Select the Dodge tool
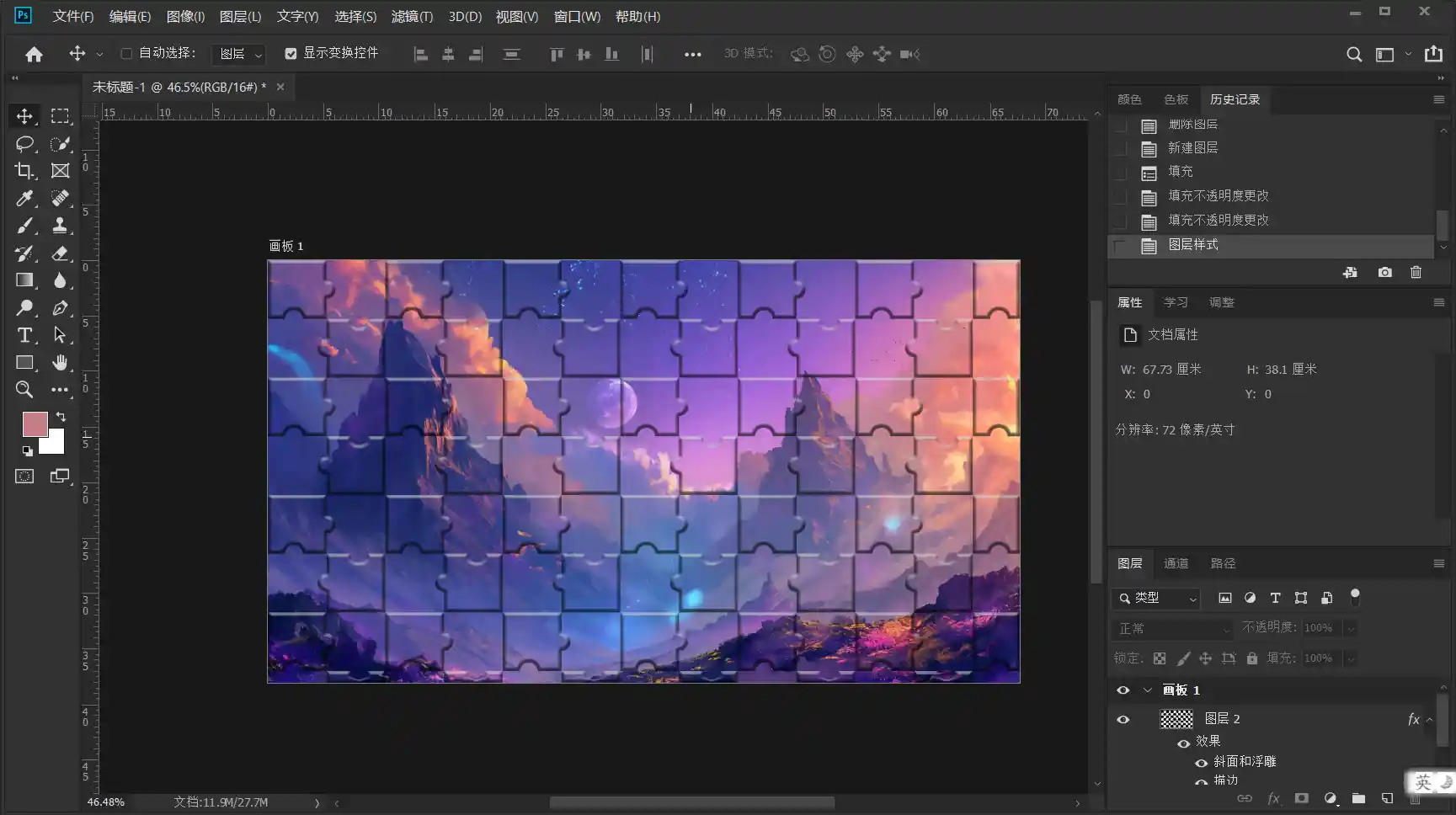Viewport: 1456px width, 815px height. (24, 308)
